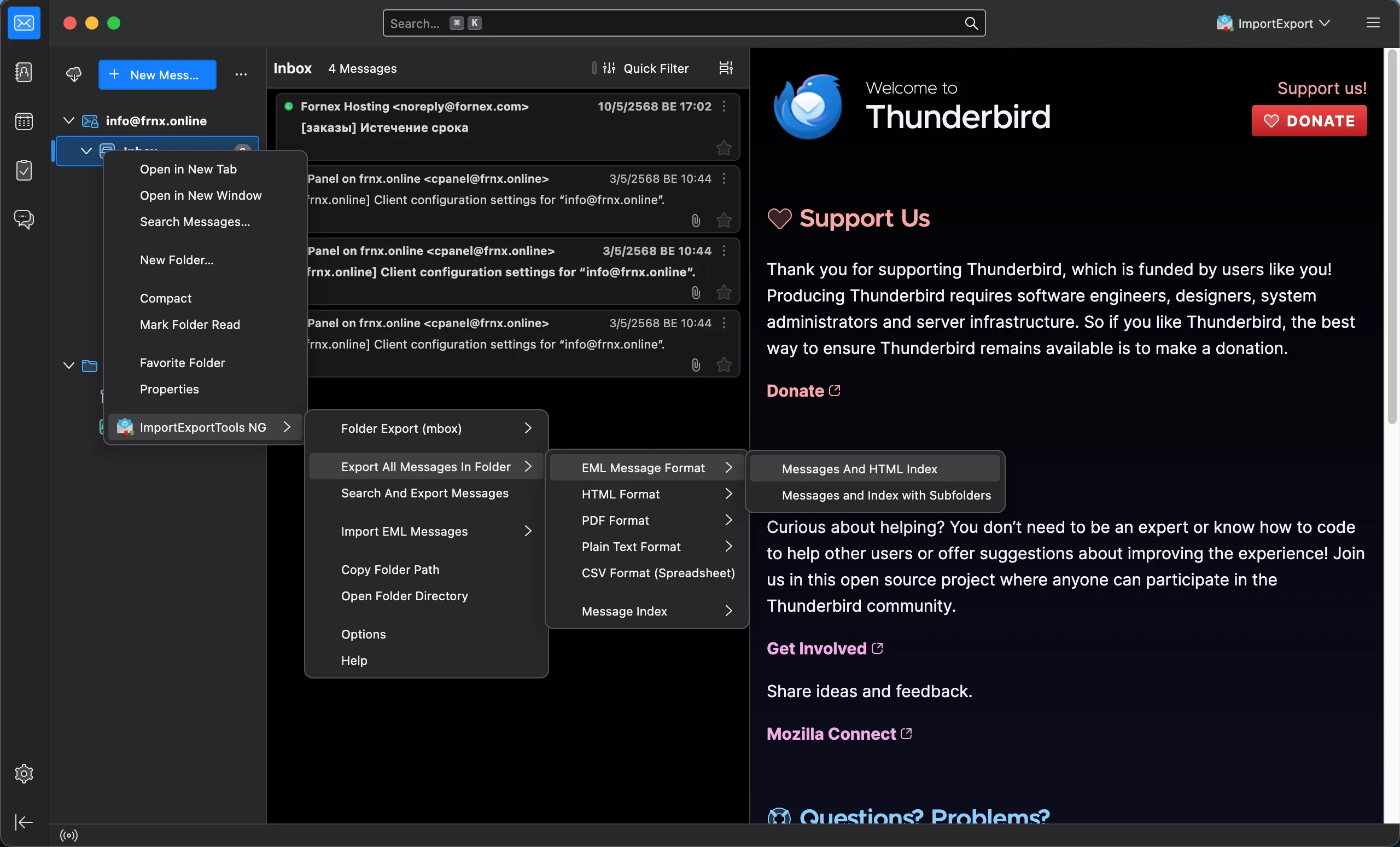Choose Copy Folder Path

coord(426,570)
